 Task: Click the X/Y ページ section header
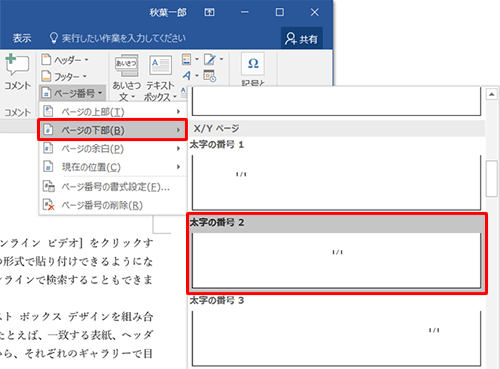pos(337,128)
